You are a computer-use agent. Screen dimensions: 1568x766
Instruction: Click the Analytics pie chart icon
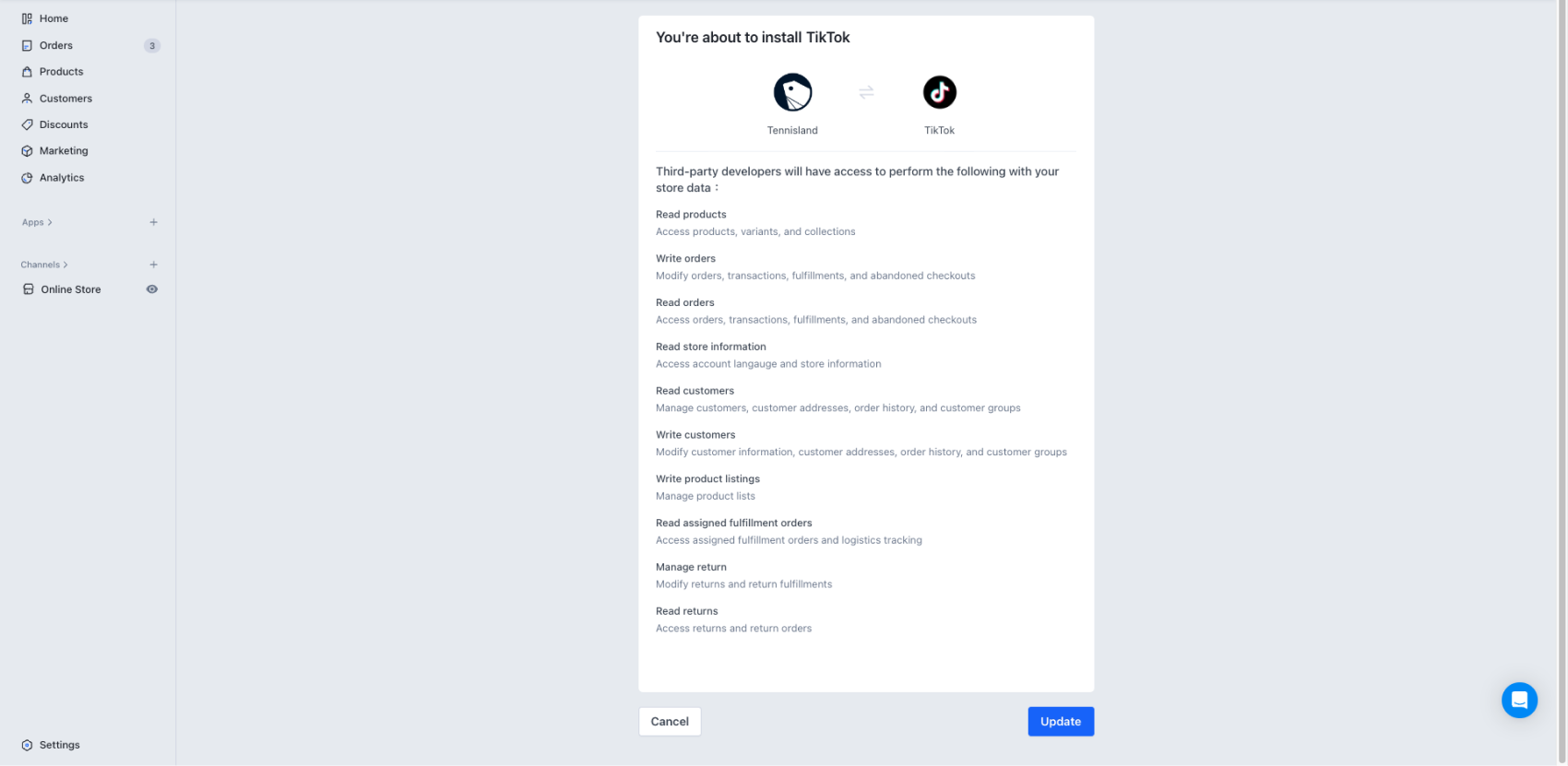[27, 178]
